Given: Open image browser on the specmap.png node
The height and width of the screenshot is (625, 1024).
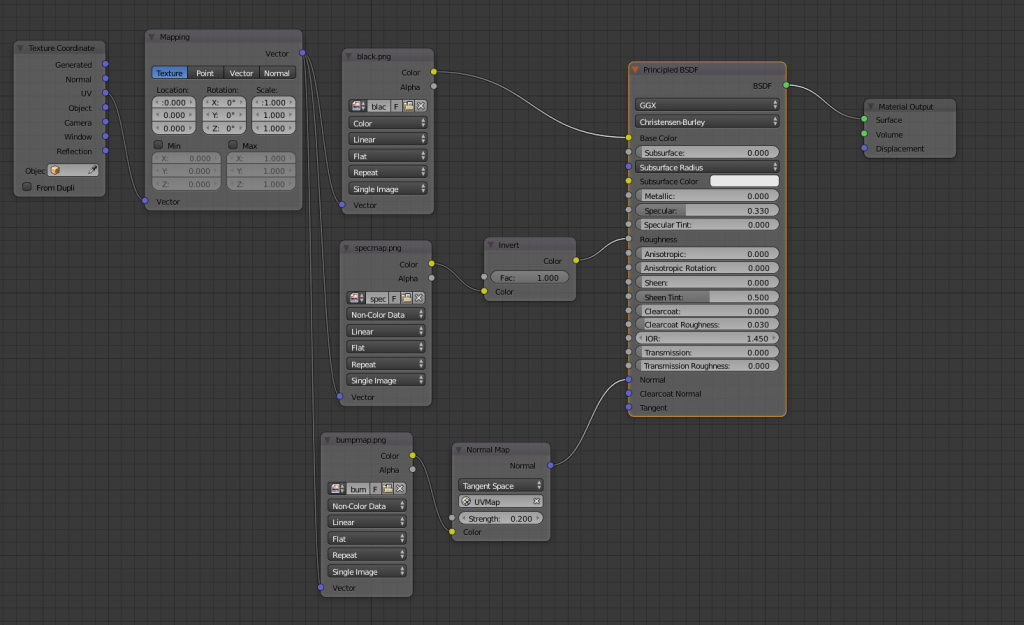Looking at the screenshot, I should [357, 298].
